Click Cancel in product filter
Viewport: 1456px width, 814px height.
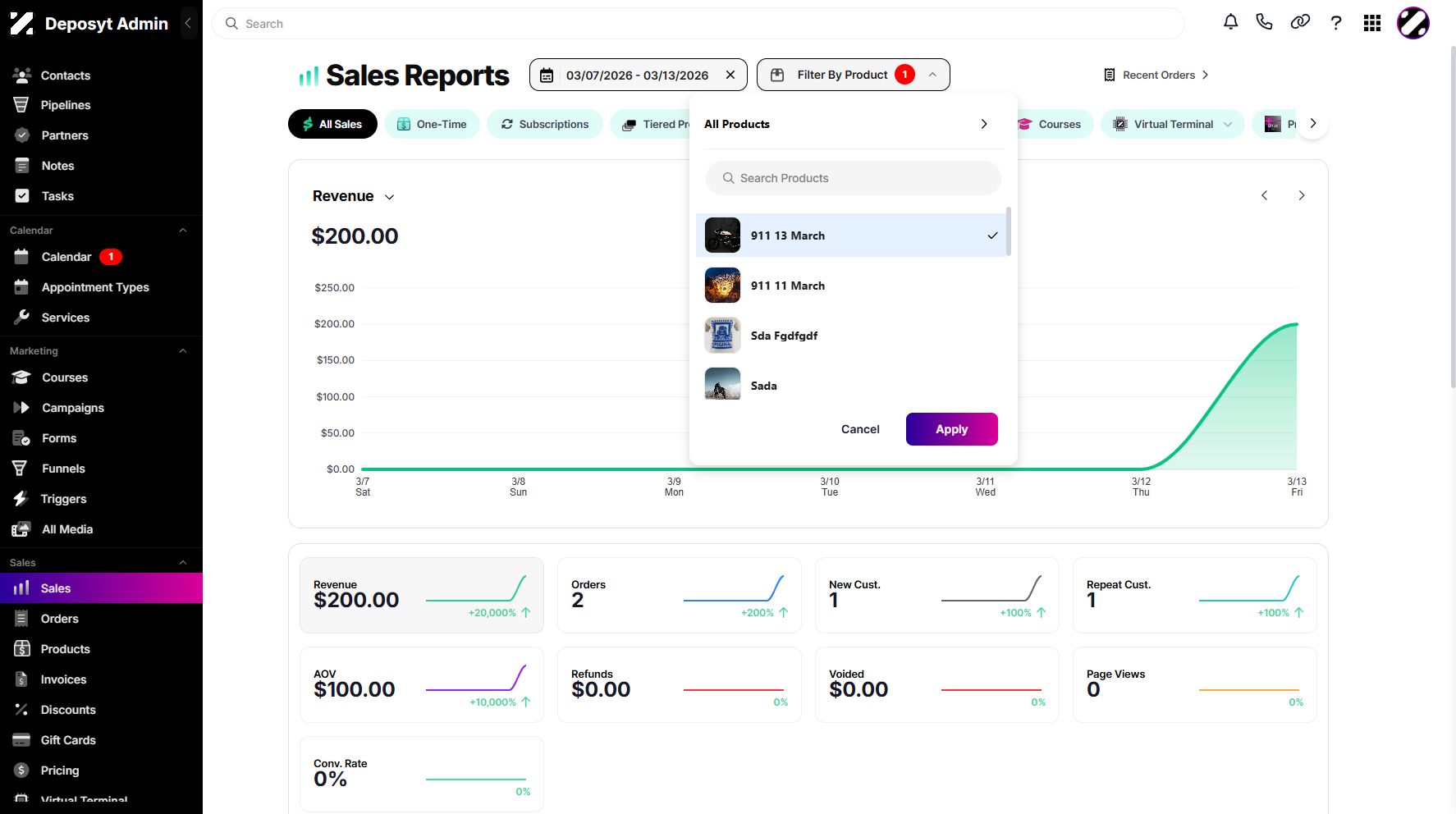[860, 429]
